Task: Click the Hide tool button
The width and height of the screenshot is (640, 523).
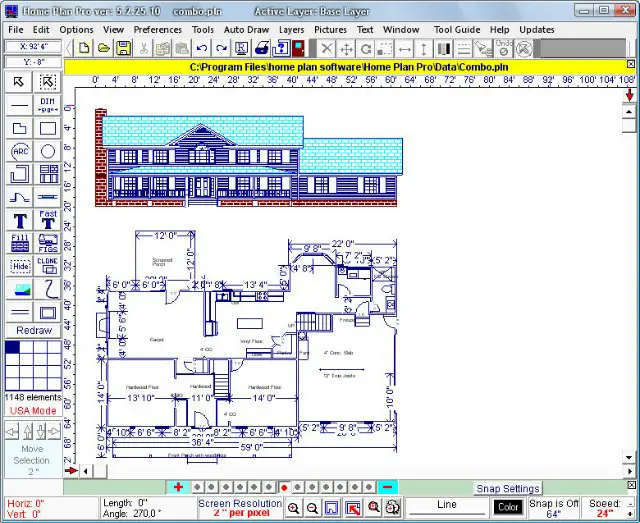Action: (x=19, y=266)
